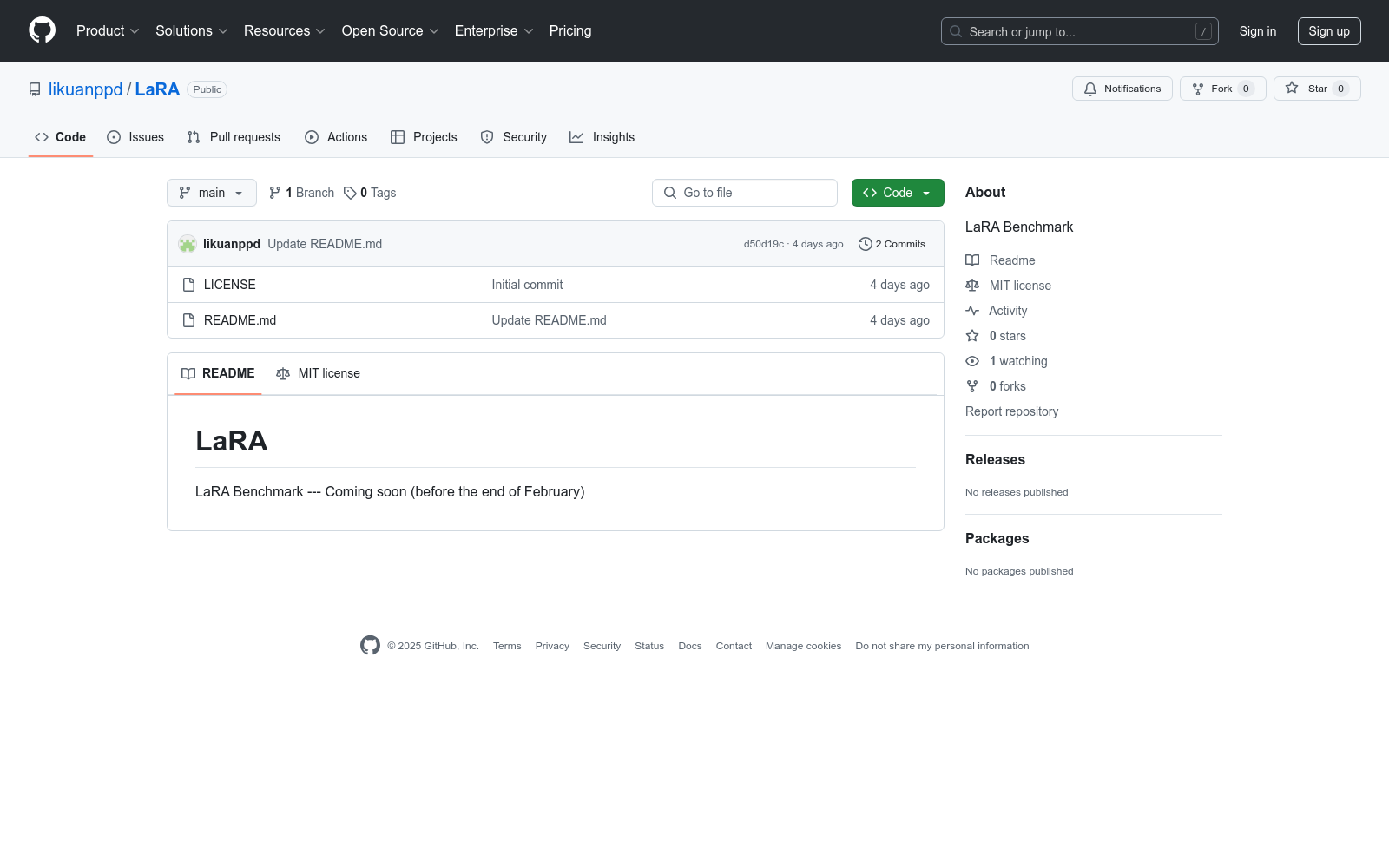The image size is (1389, 868).
Task: Expand the Resources menu
Action: coord(285,31)
